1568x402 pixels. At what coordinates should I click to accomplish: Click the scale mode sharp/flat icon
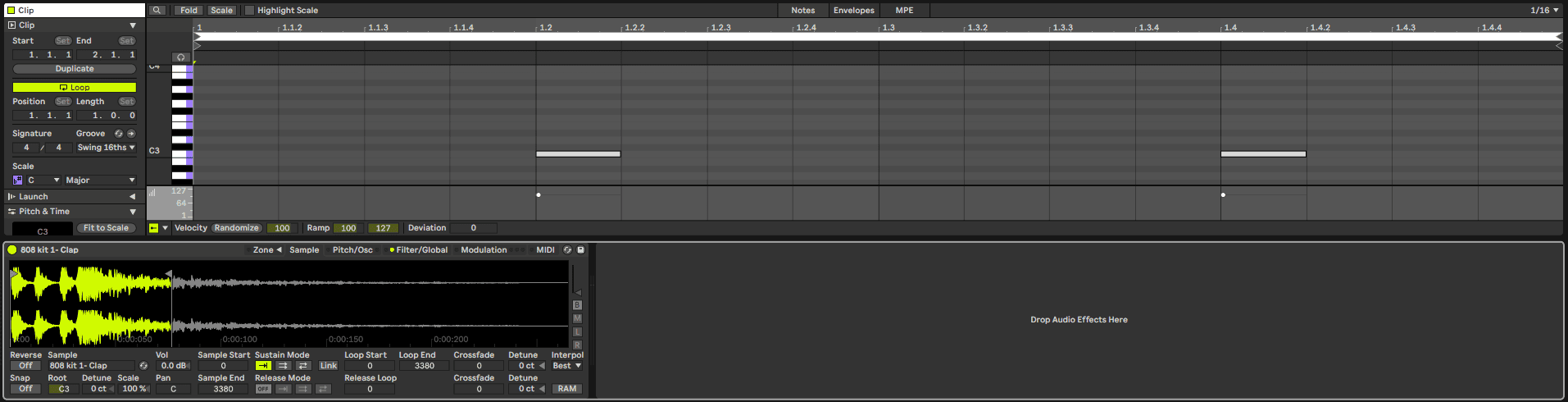(x=18, y=180)
